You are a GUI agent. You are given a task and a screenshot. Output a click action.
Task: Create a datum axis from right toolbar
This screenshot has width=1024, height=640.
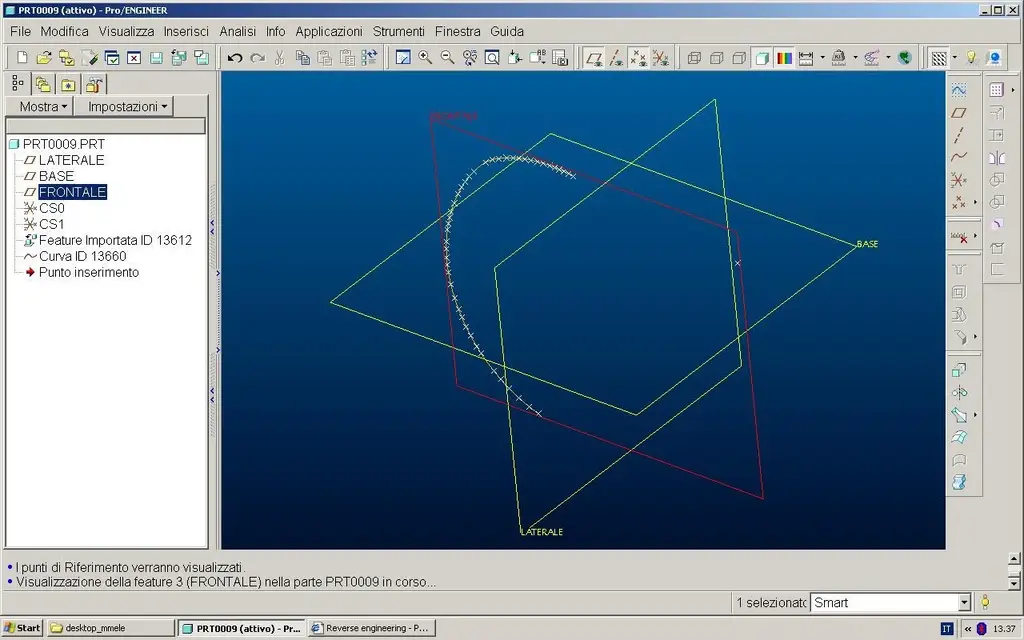(x=958, y=135)
